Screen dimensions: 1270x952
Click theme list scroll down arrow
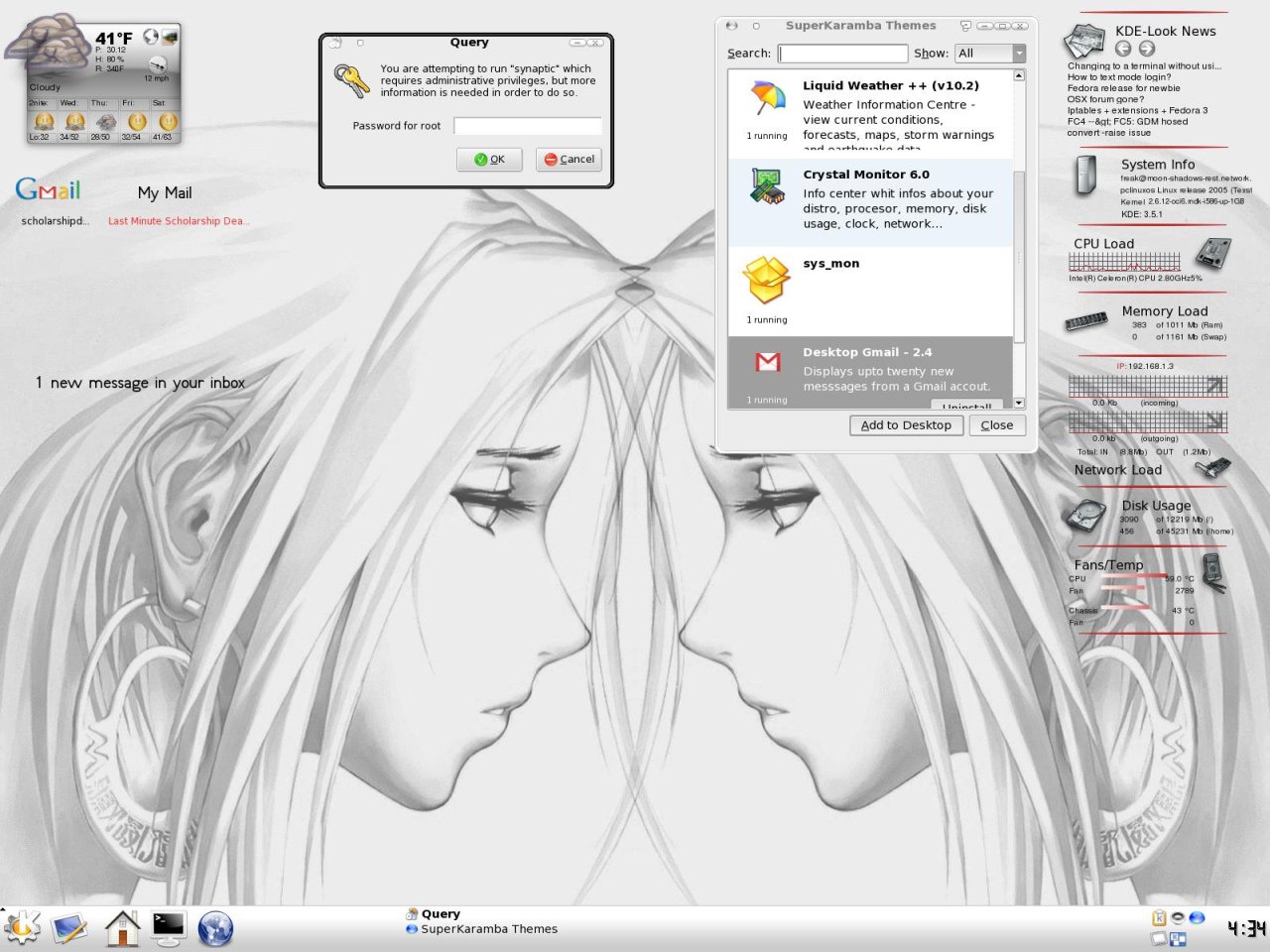(1019, 404)
